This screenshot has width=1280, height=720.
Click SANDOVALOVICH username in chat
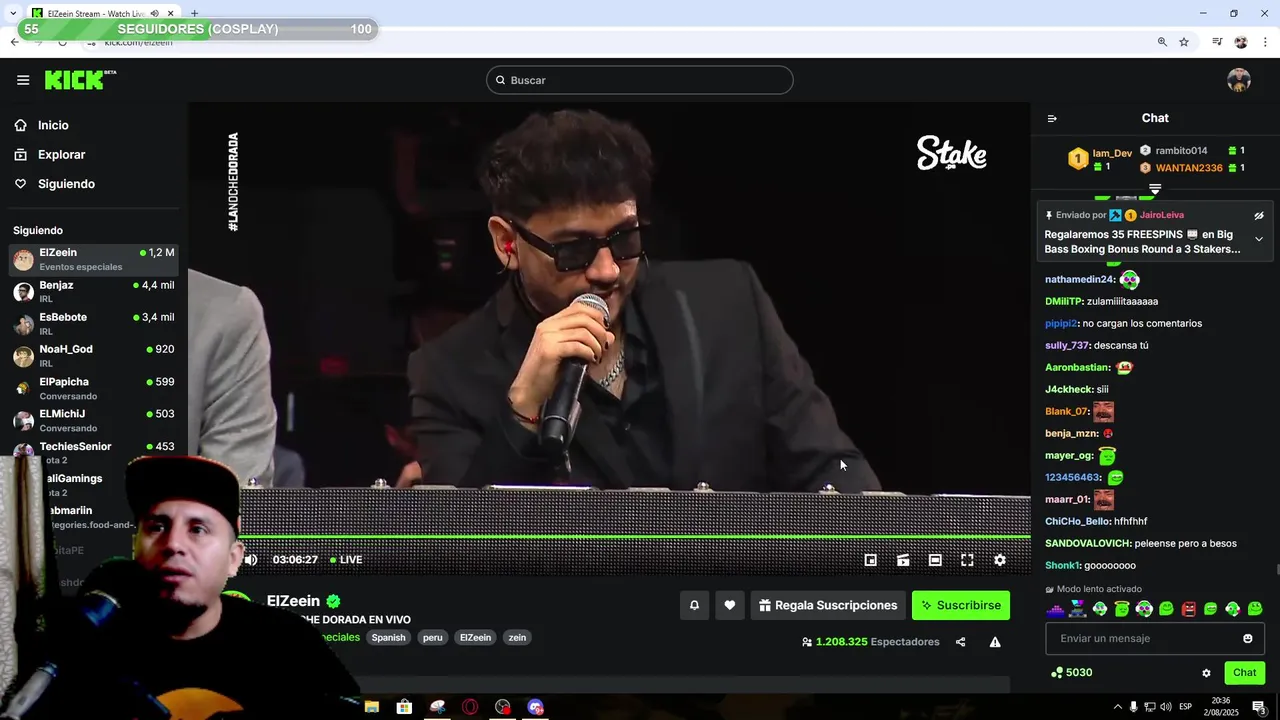[1088, 543]
